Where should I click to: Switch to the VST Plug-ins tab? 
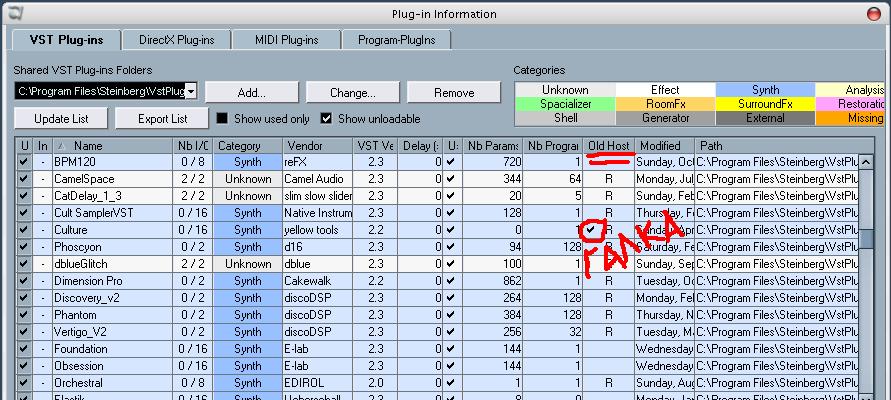coord(66,40)
